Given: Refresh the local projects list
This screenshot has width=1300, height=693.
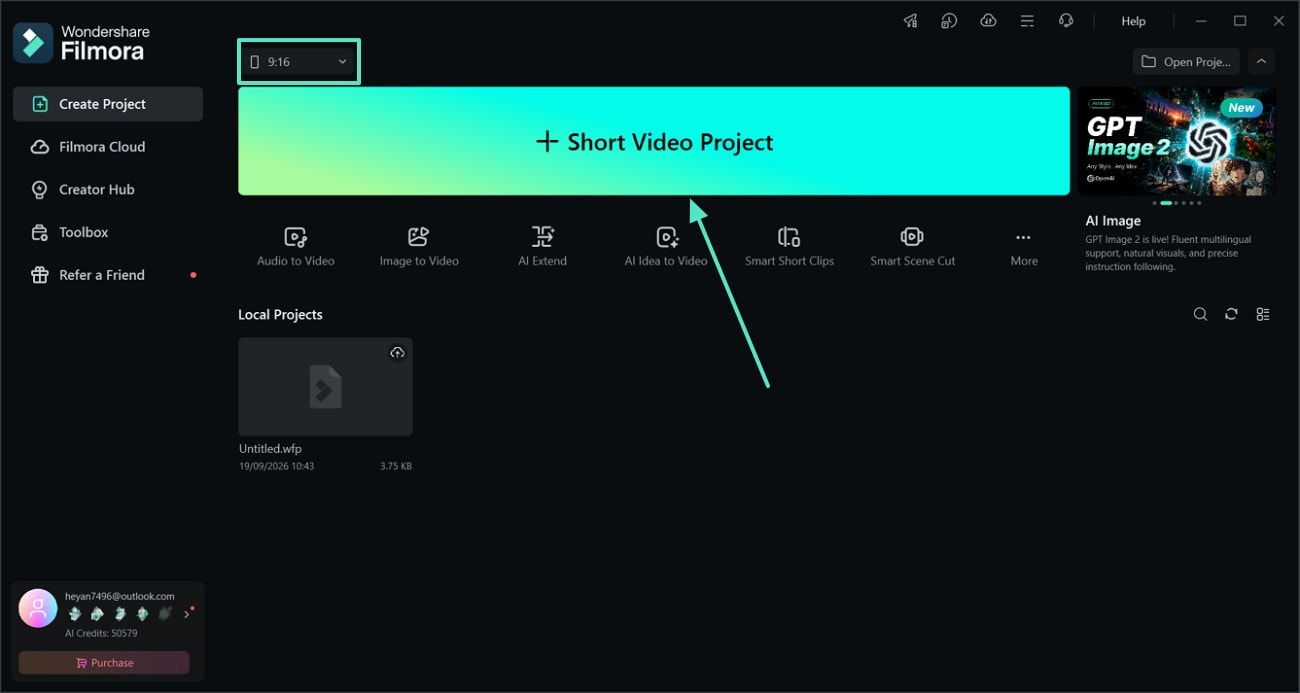Looking at the screenshot, I should click(x=1231, y=314).
